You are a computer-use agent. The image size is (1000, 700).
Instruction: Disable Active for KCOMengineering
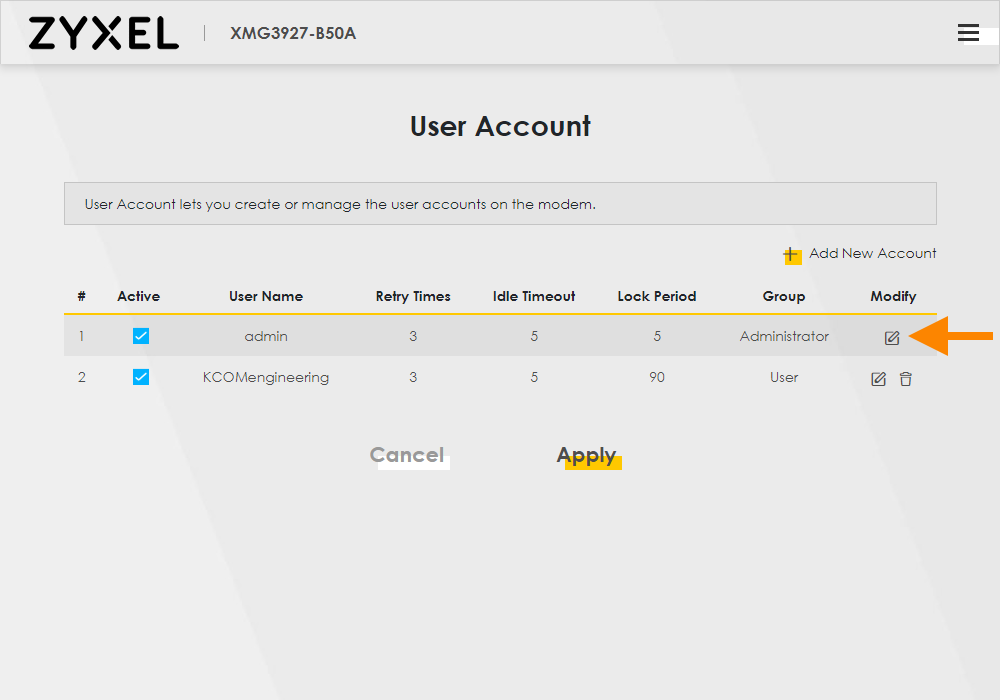point(140,377)
